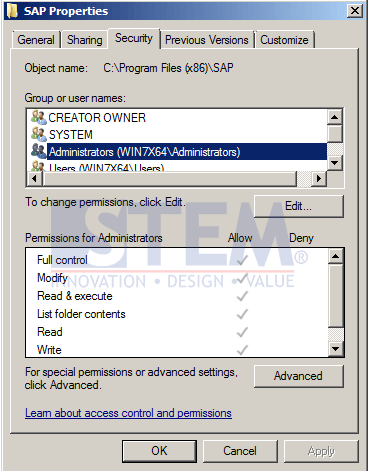The width and height of the screenshot is (370, 471).
Task: Click Allow checkmark for Full control
Action: [x=242, y=260]
